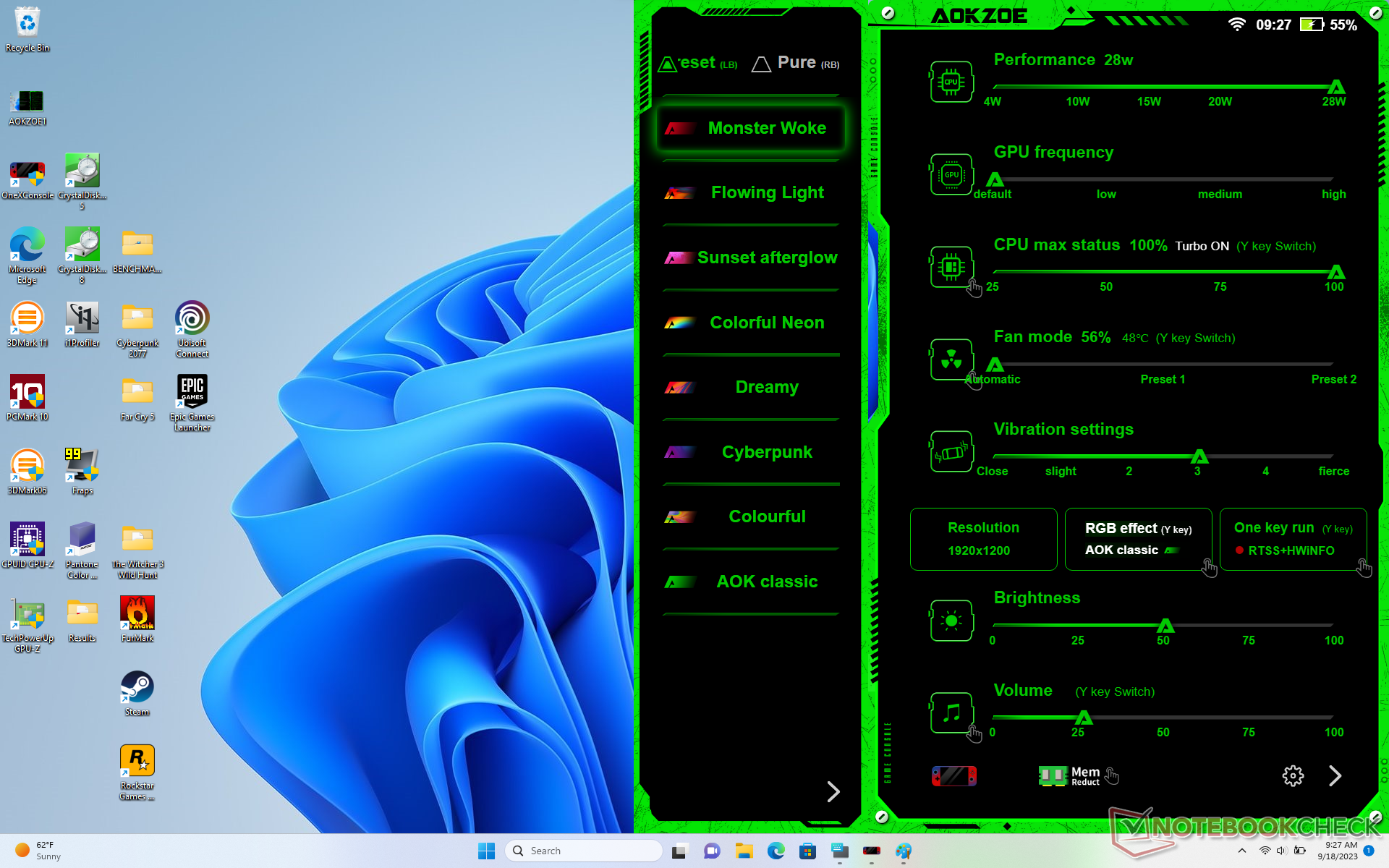Select Cyberpunk RGB effect

point(751,452)
